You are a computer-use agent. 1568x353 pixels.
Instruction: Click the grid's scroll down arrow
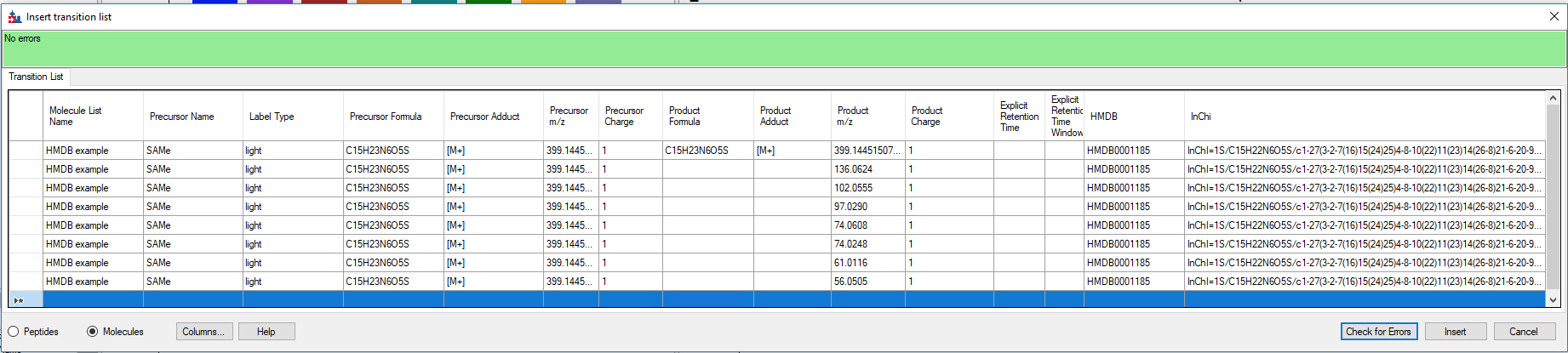[1553, 299]
